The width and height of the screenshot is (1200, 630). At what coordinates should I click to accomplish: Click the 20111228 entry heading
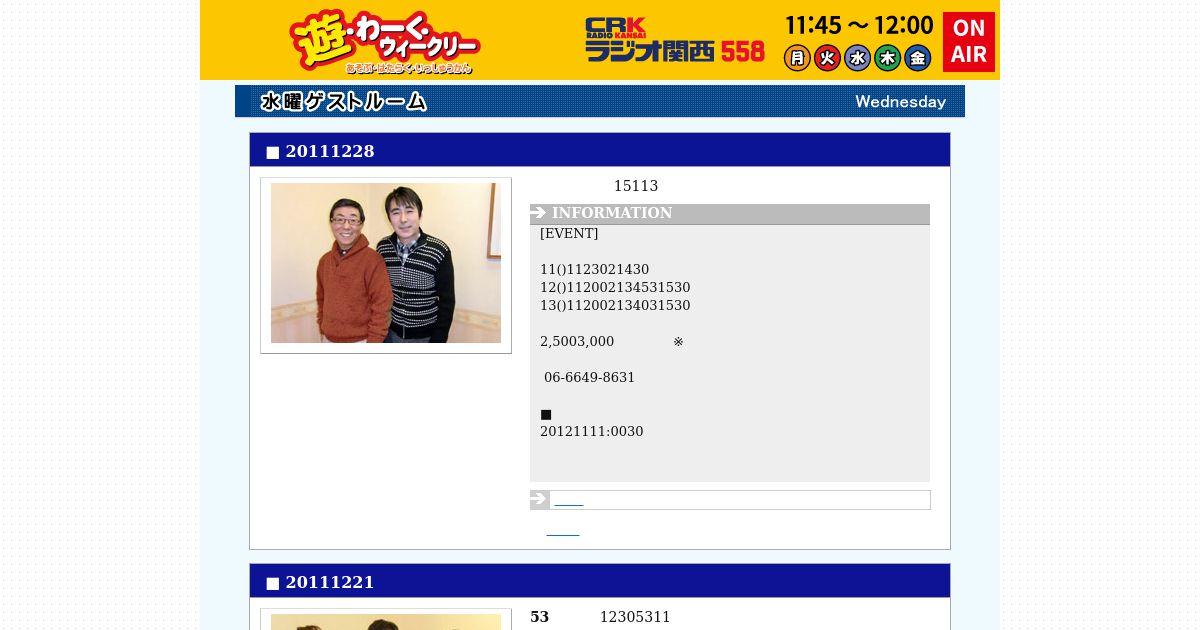pos(330,151)
